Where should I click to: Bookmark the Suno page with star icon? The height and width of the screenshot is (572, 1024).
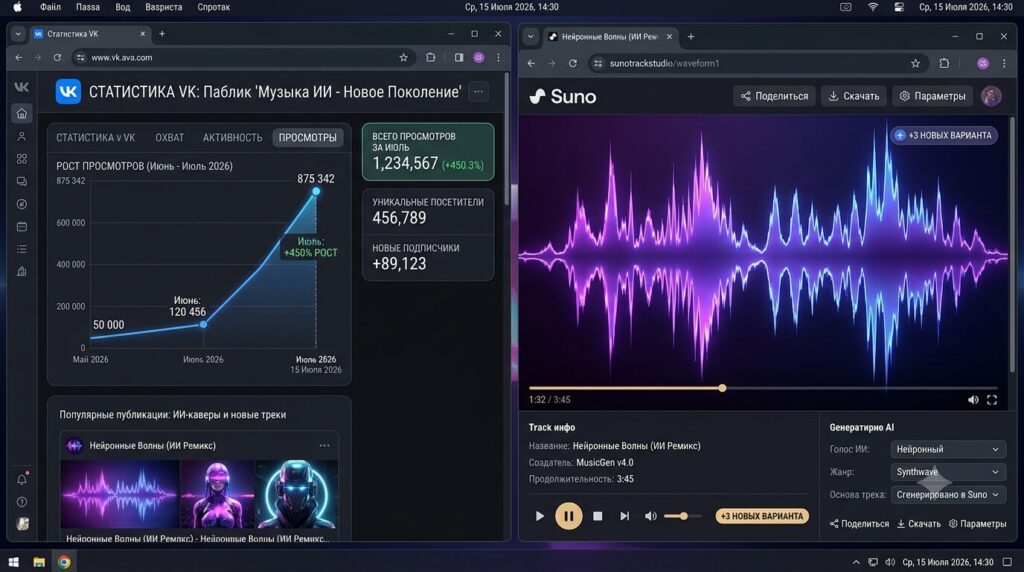pos(915,63)
